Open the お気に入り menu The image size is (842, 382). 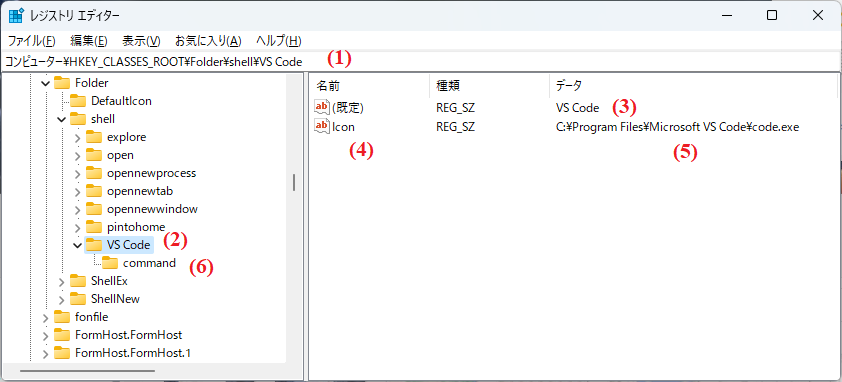(208, 41)
